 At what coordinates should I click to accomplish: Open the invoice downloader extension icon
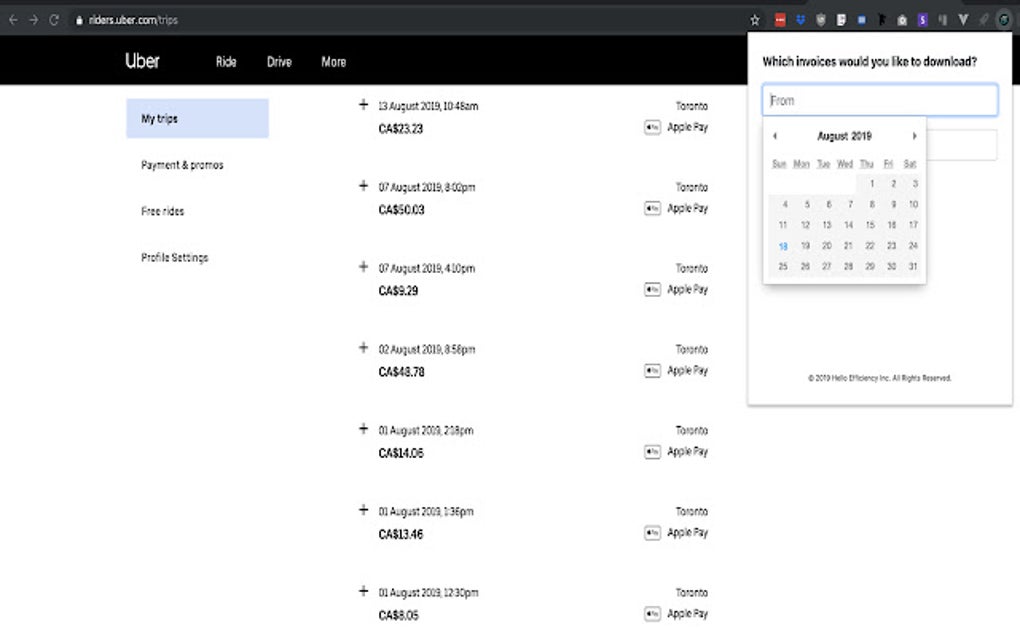coord(1005,19)
